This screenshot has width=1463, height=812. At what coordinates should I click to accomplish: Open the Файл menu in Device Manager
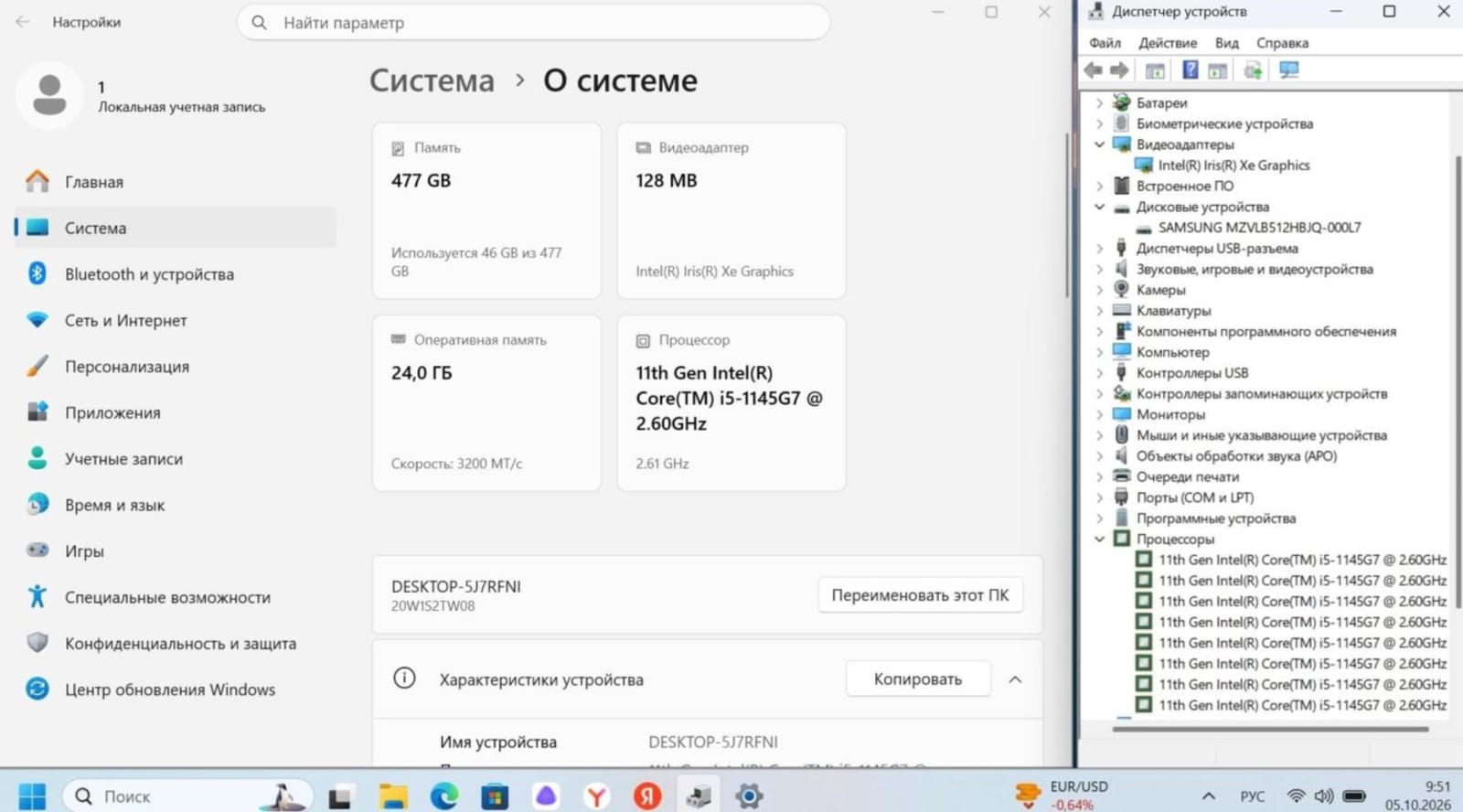point(1105,43)
